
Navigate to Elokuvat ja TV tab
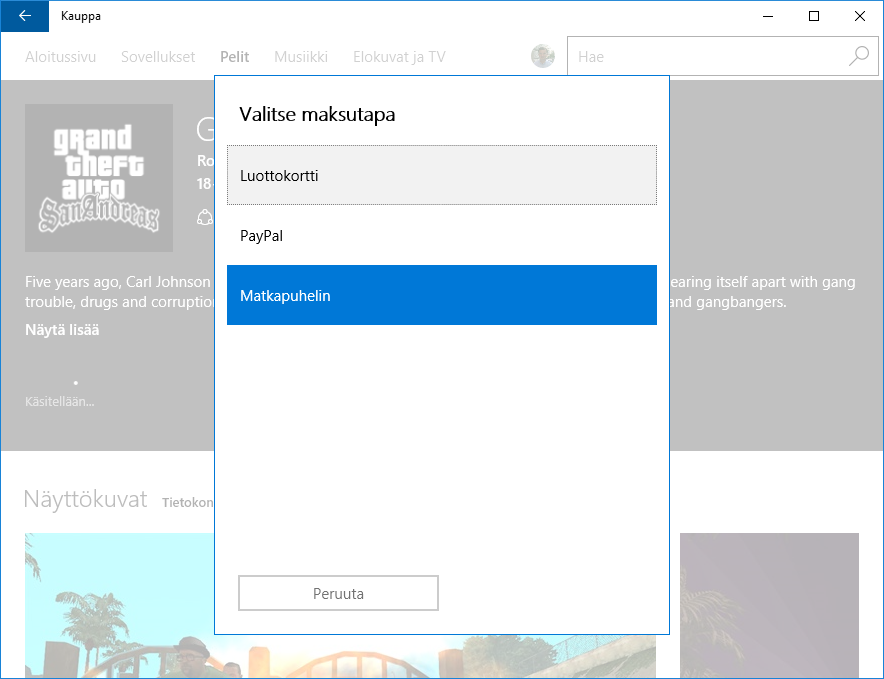click(399, 57)
